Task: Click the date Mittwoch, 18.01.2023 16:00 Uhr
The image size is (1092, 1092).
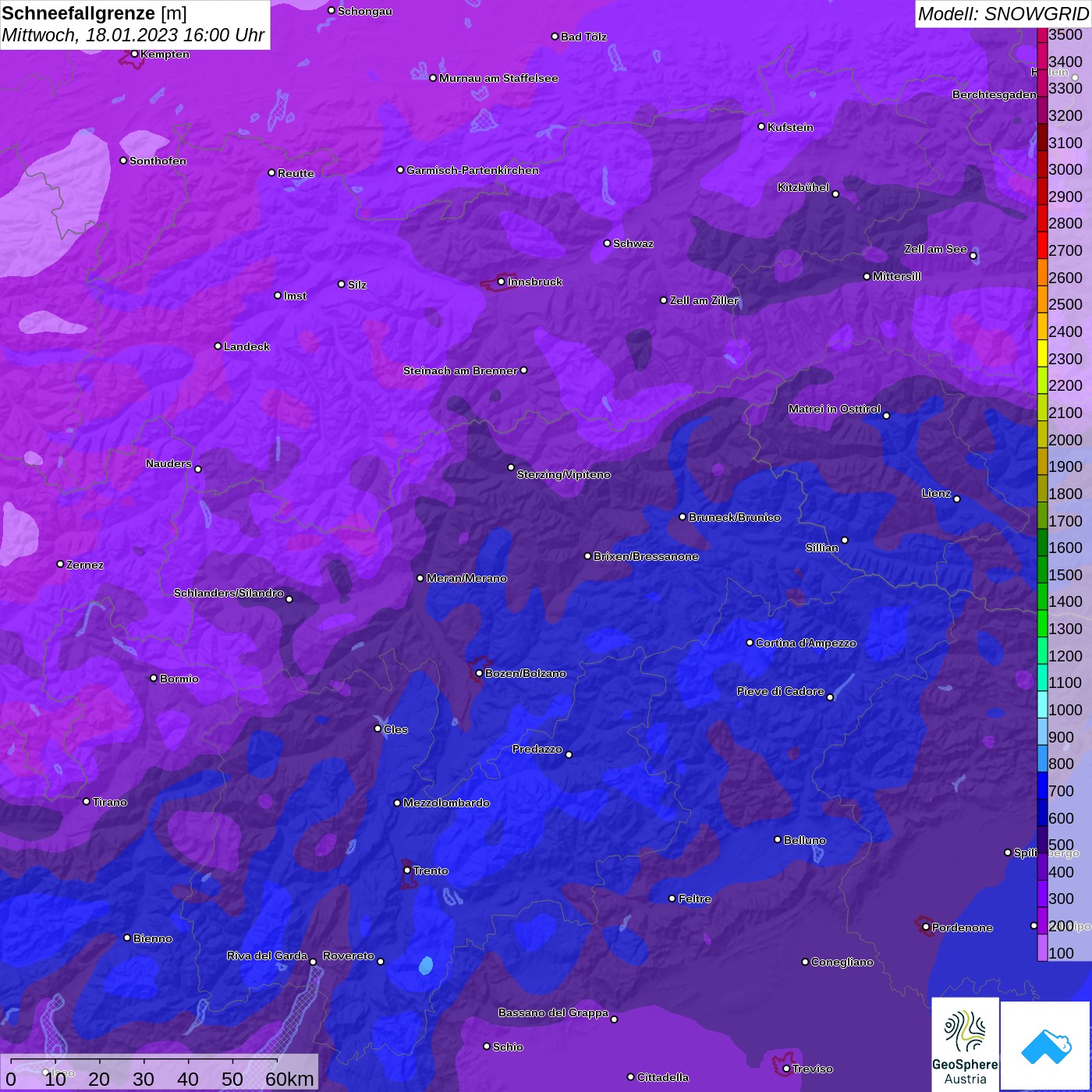Action: pyautogui.click(x=133, y=35)
